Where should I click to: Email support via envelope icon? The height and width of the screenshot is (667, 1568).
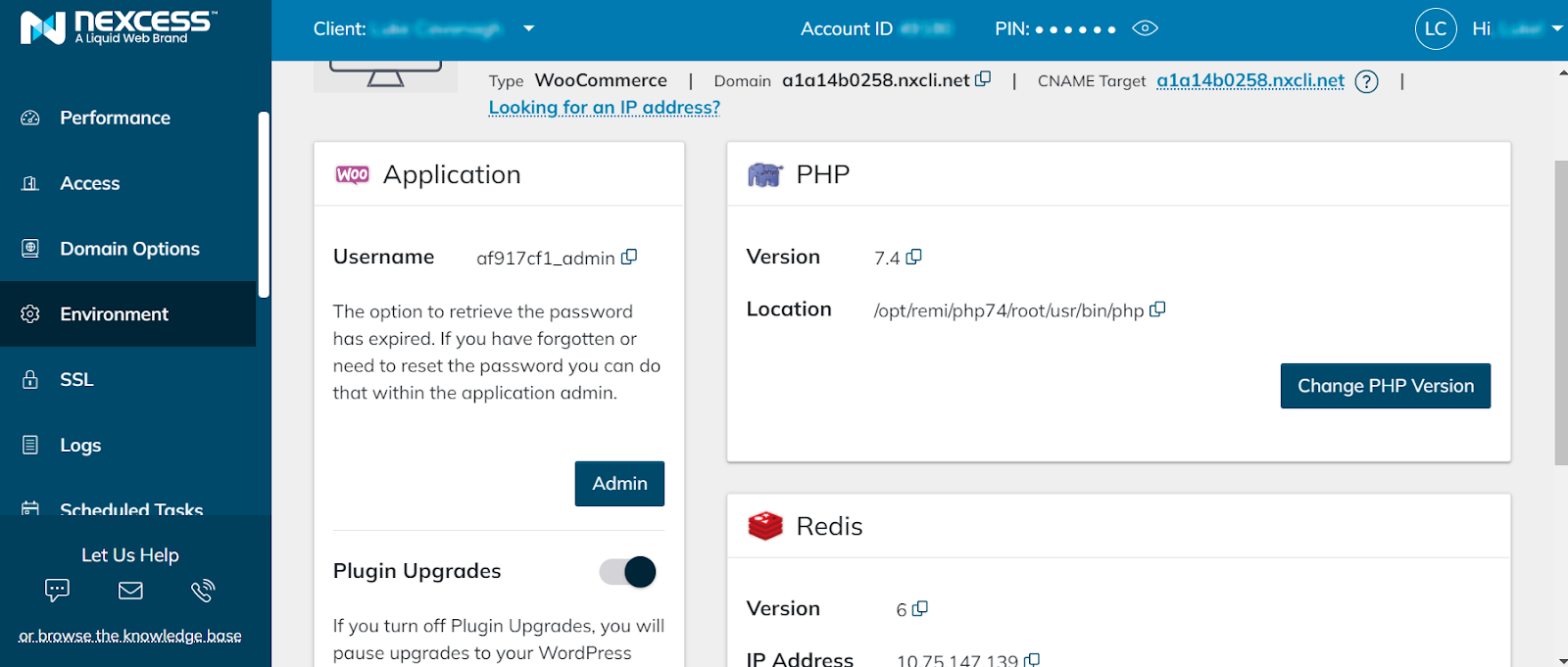pos(130,590)
